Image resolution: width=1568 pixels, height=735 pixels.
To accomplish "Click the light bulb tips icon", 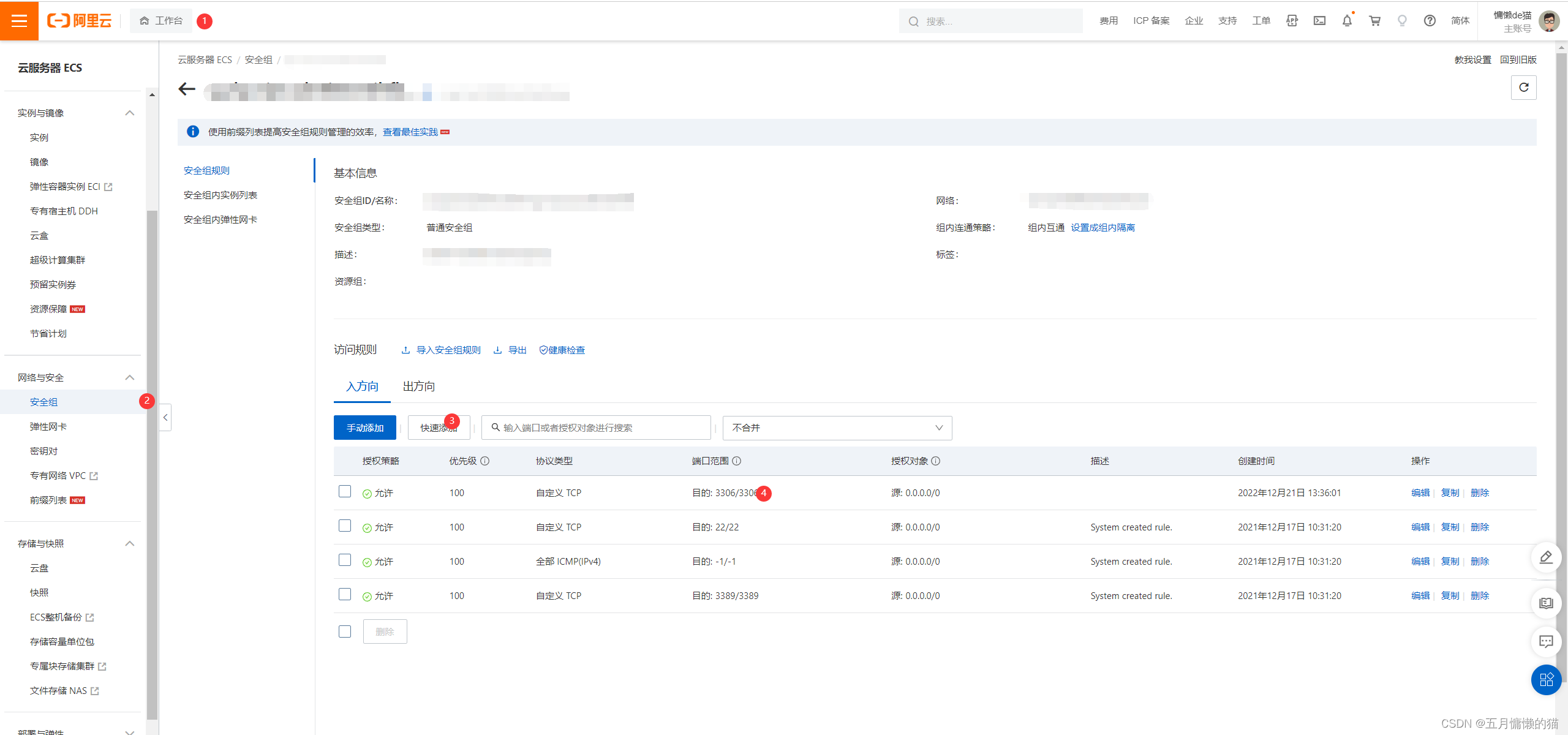I will point(1402,21).
